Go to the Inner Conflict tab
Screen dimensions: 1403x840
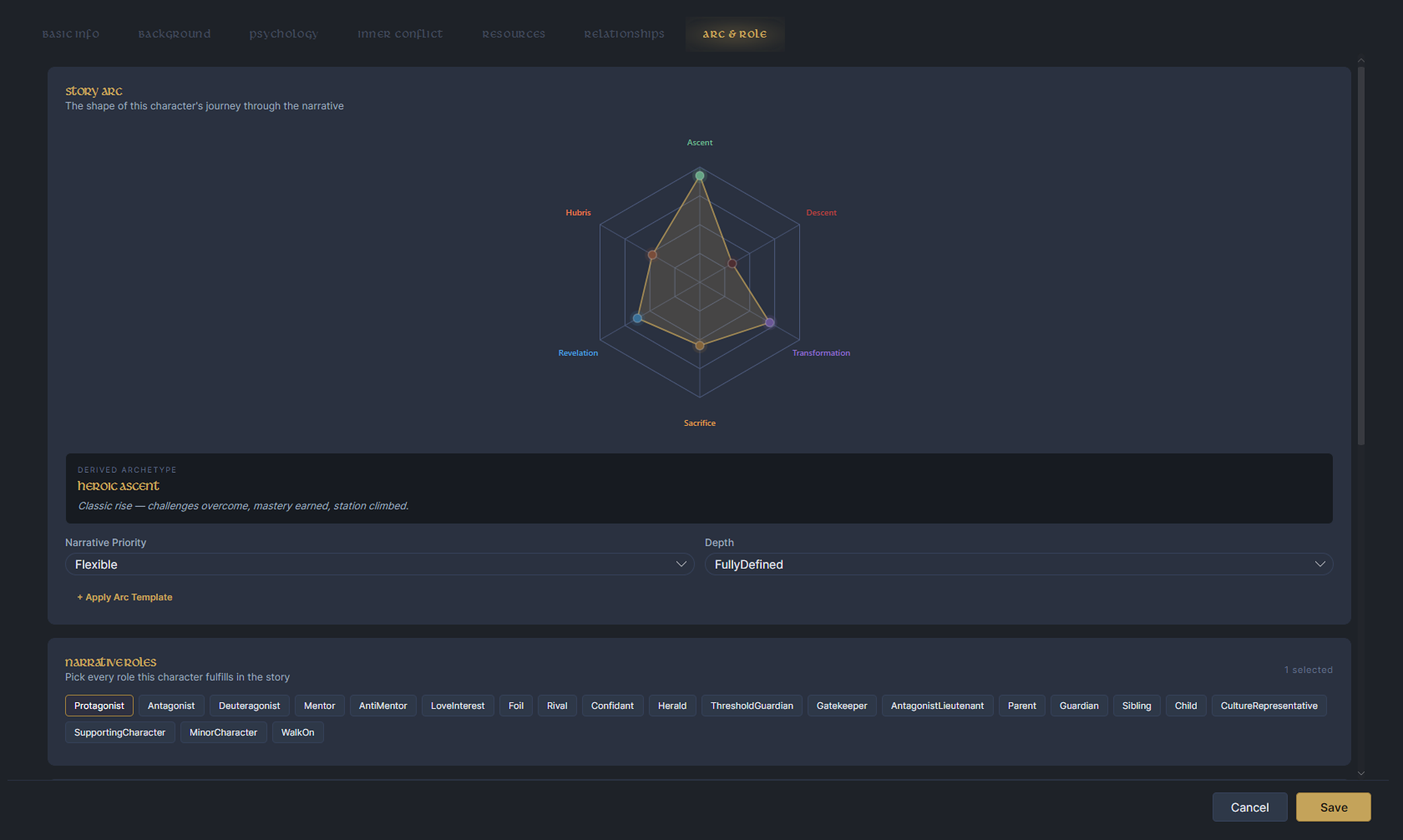coord(400,34)
